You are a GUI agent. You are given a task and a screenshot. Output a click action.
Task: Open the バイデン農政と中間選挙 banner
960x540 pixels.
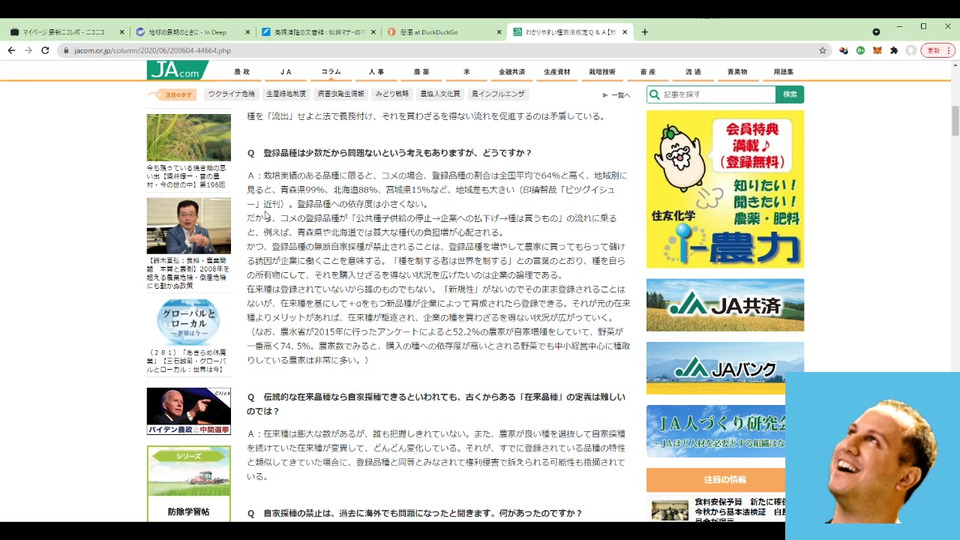(x=189, y=411)
